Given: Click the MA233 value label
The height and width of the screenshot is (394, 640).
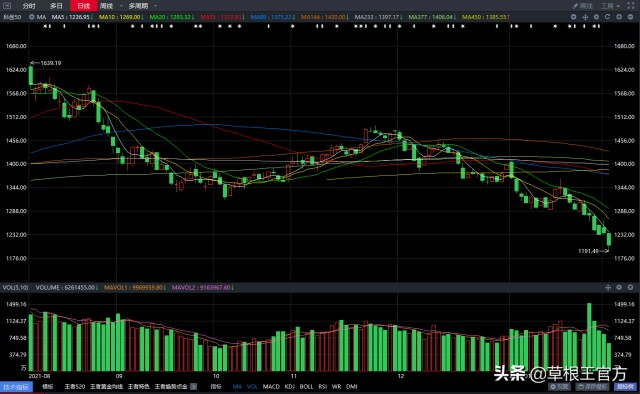Looking at the screenshot, I should pyautogui.click(x=378, y=17).
